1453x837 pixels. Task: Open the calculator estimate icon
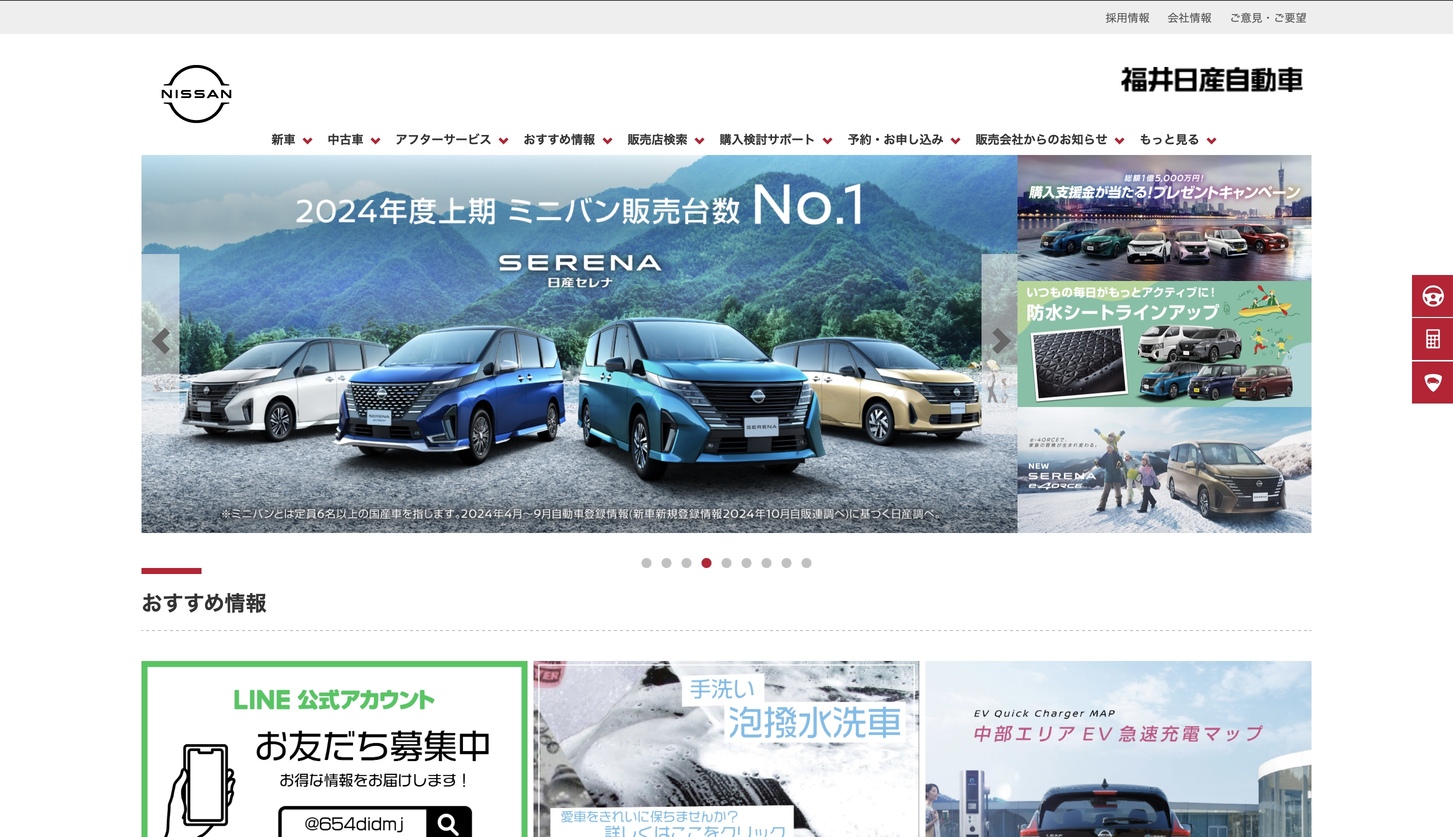click(x=1432, y=340)
